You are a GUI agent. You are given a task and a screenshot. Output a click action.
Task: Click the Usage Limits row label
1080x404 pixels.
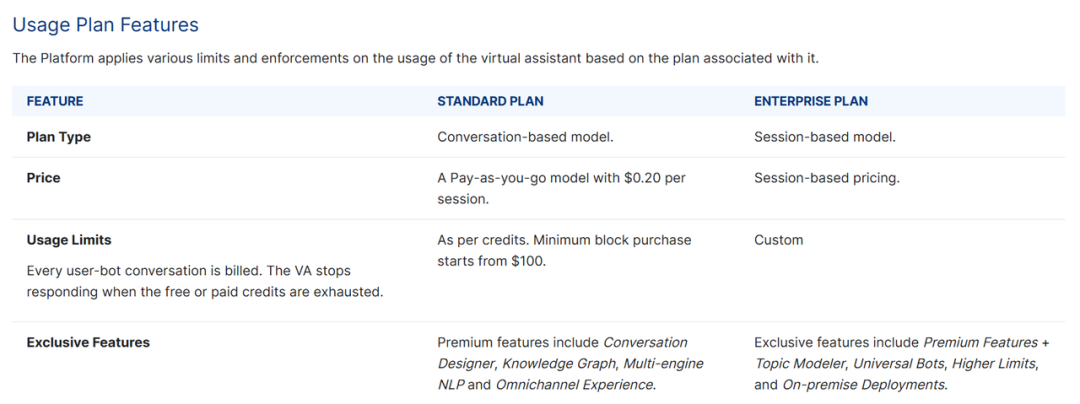pyautogui.click(x=69, y=240)
